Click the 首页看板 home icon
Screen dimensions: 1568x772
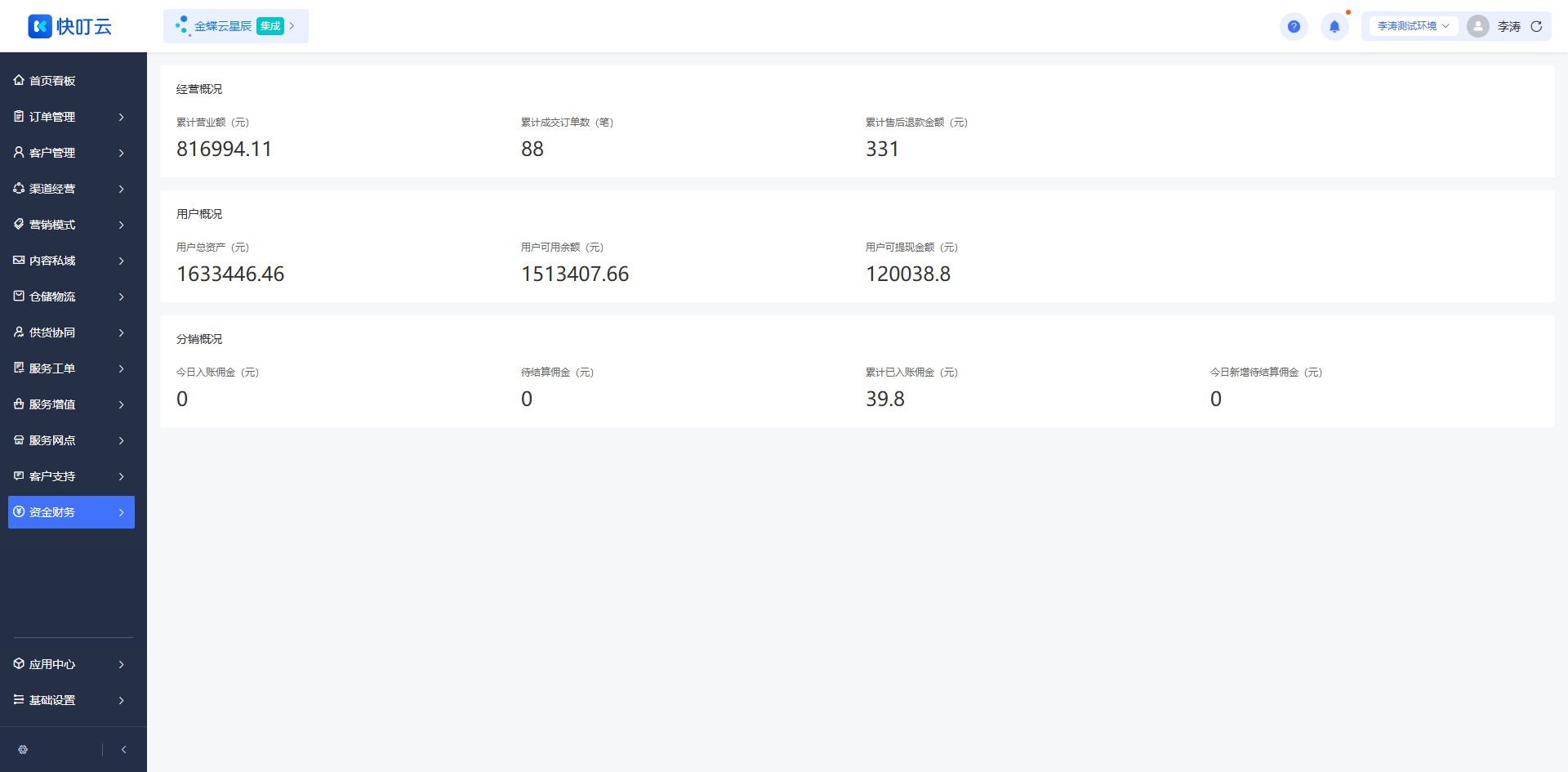tap(19, 80)
